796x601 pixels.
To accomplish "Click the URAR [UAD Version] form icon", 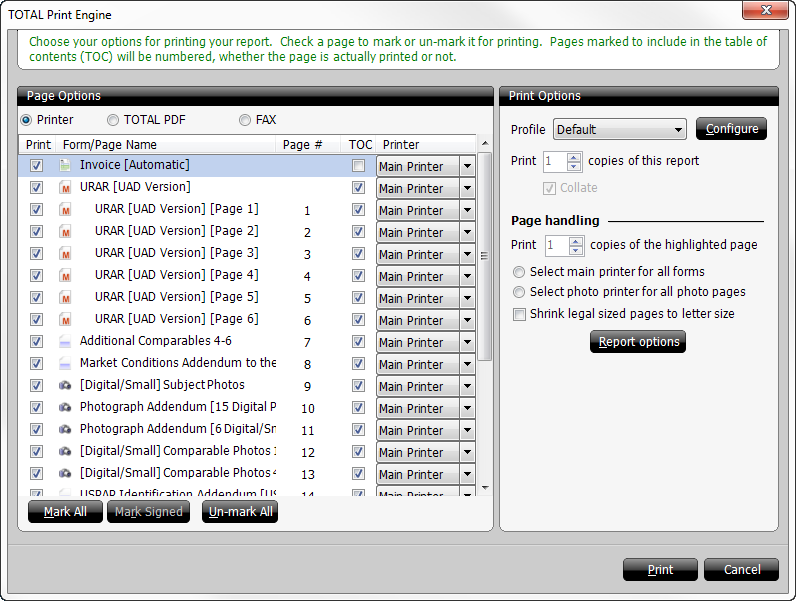I will (x=65, y=187).
